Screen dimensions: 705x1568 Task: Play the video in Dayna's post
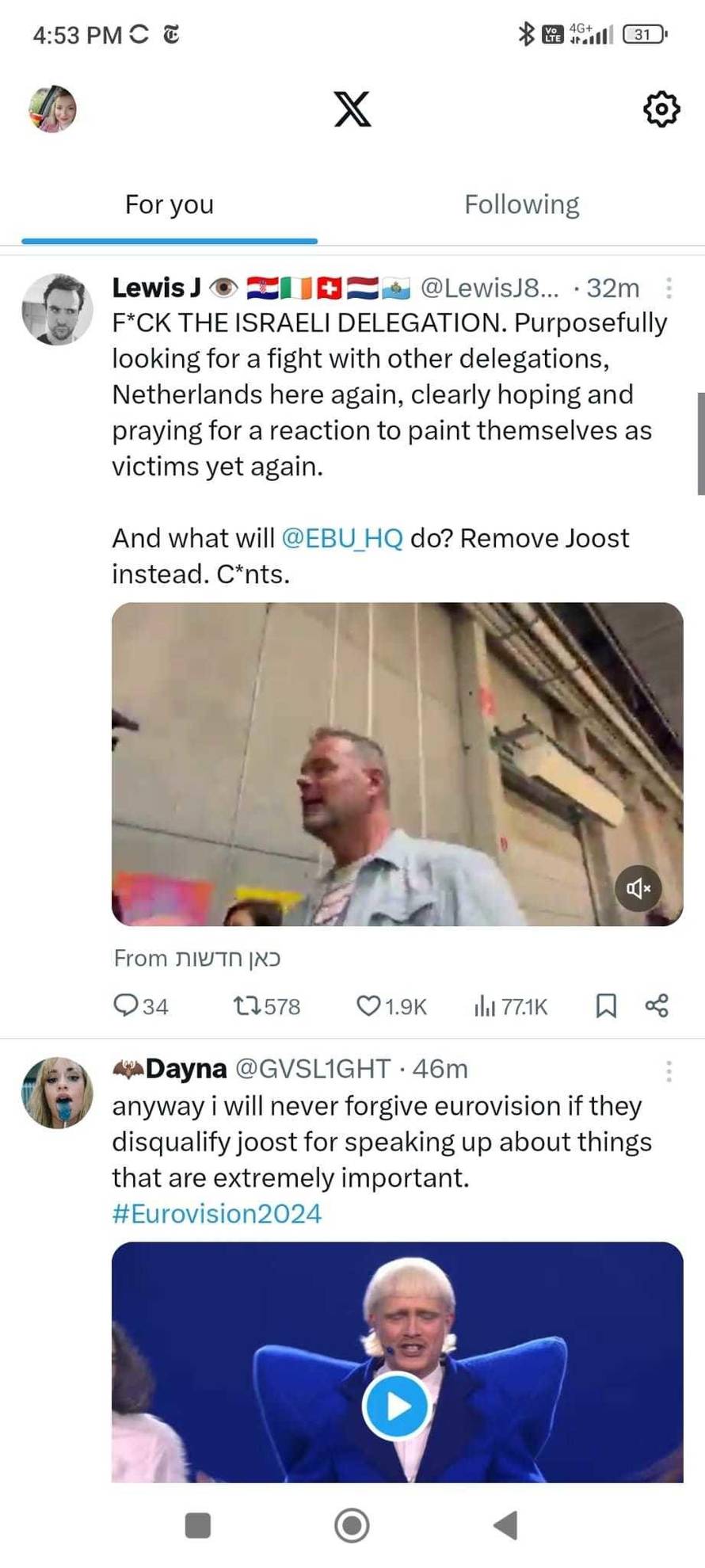coord(396,1406)
